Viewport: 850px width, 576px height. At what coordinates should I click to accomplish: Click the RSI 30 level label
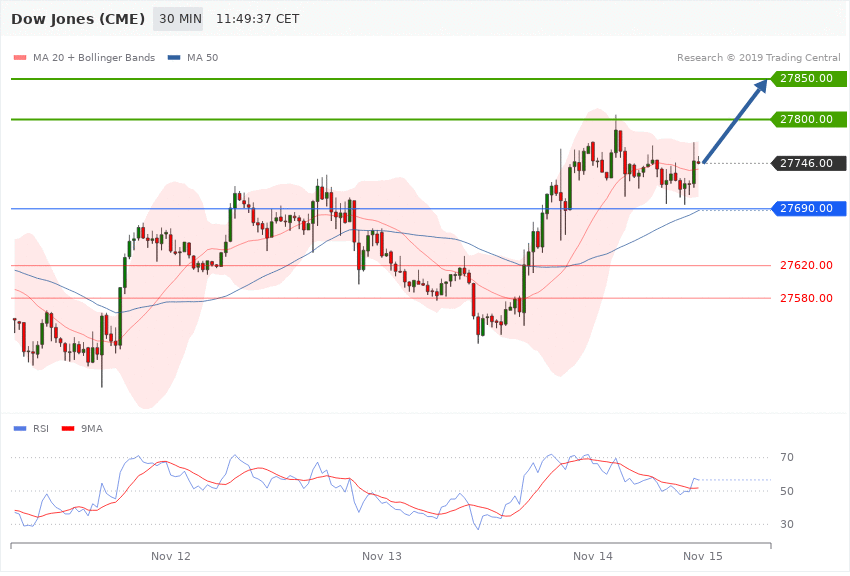point(787,524)
